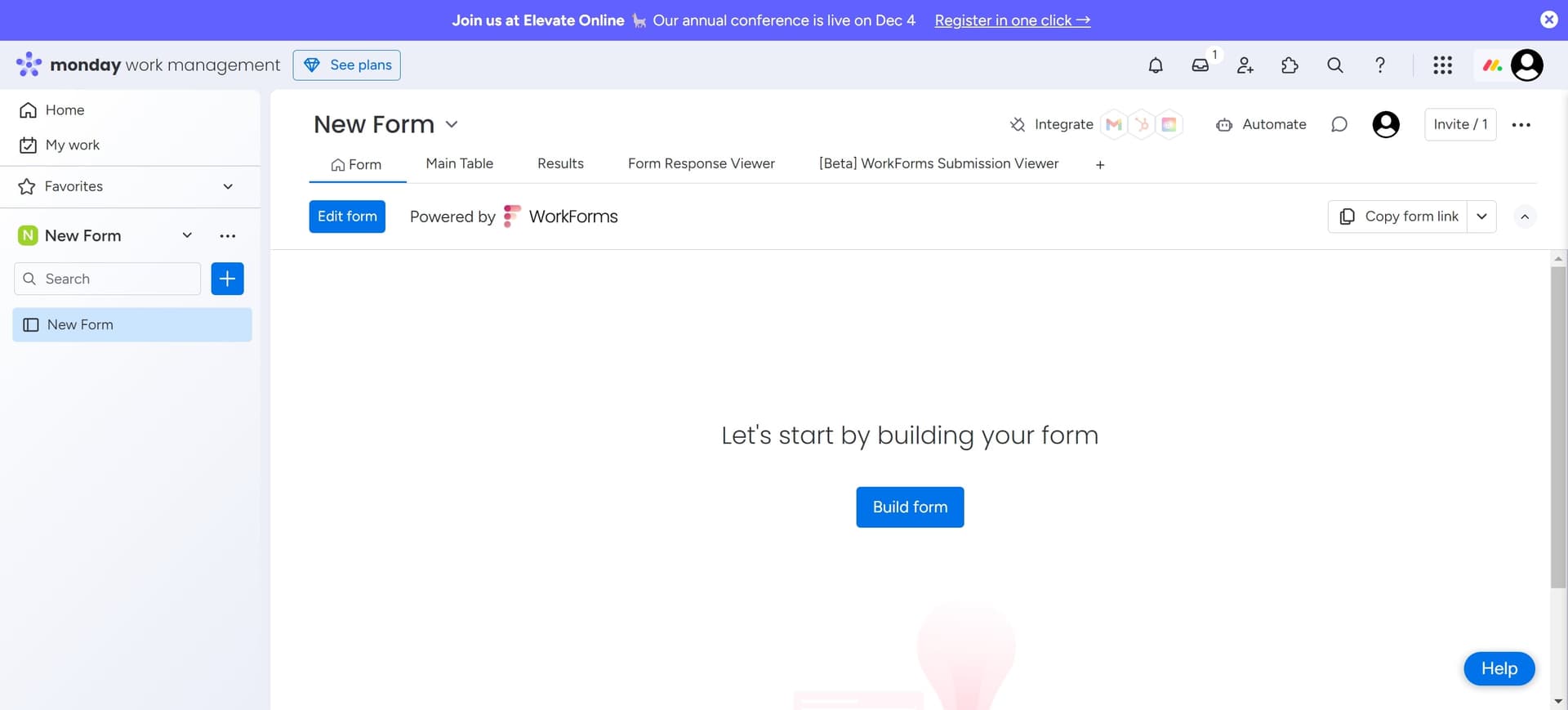This screenshot has width=1568, height=710.
Task: Click the Build form button
Action: click(910, 507)
